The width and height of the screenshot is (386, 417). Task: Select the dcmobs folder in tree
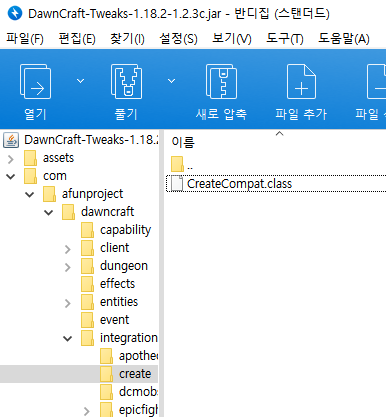(138, 392)
